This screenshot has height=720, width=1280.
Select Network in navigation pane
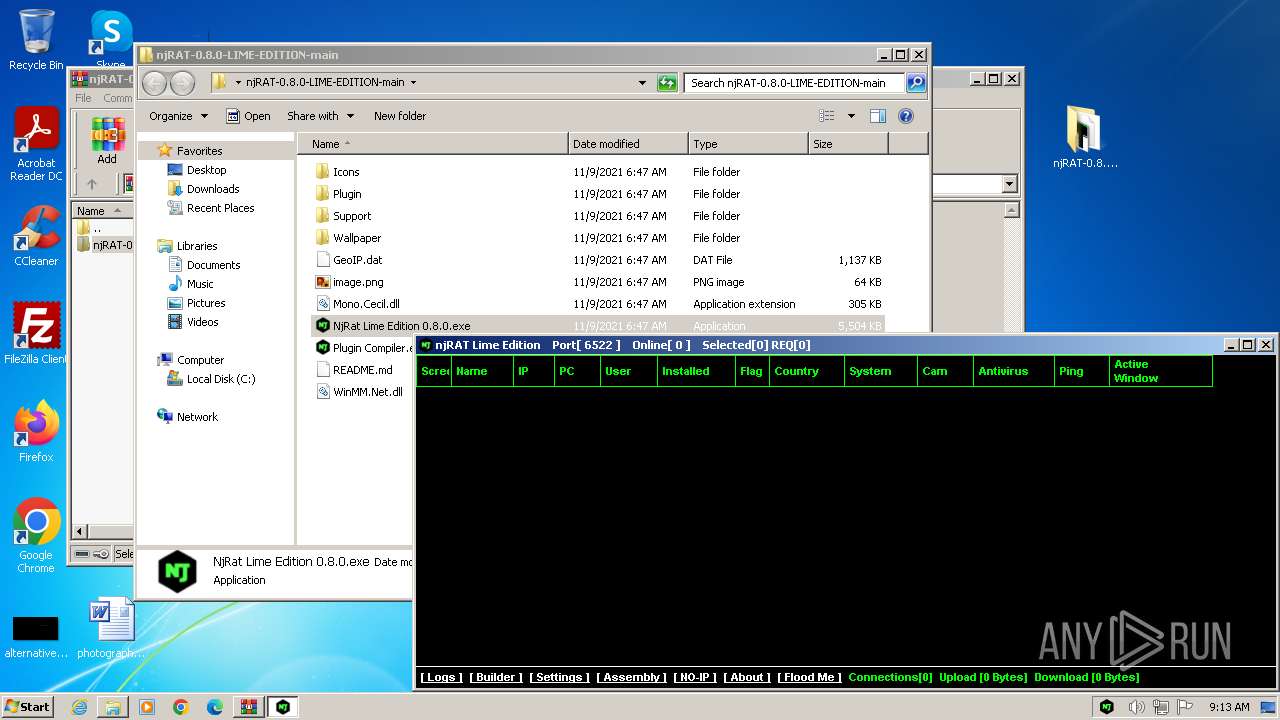197,417
